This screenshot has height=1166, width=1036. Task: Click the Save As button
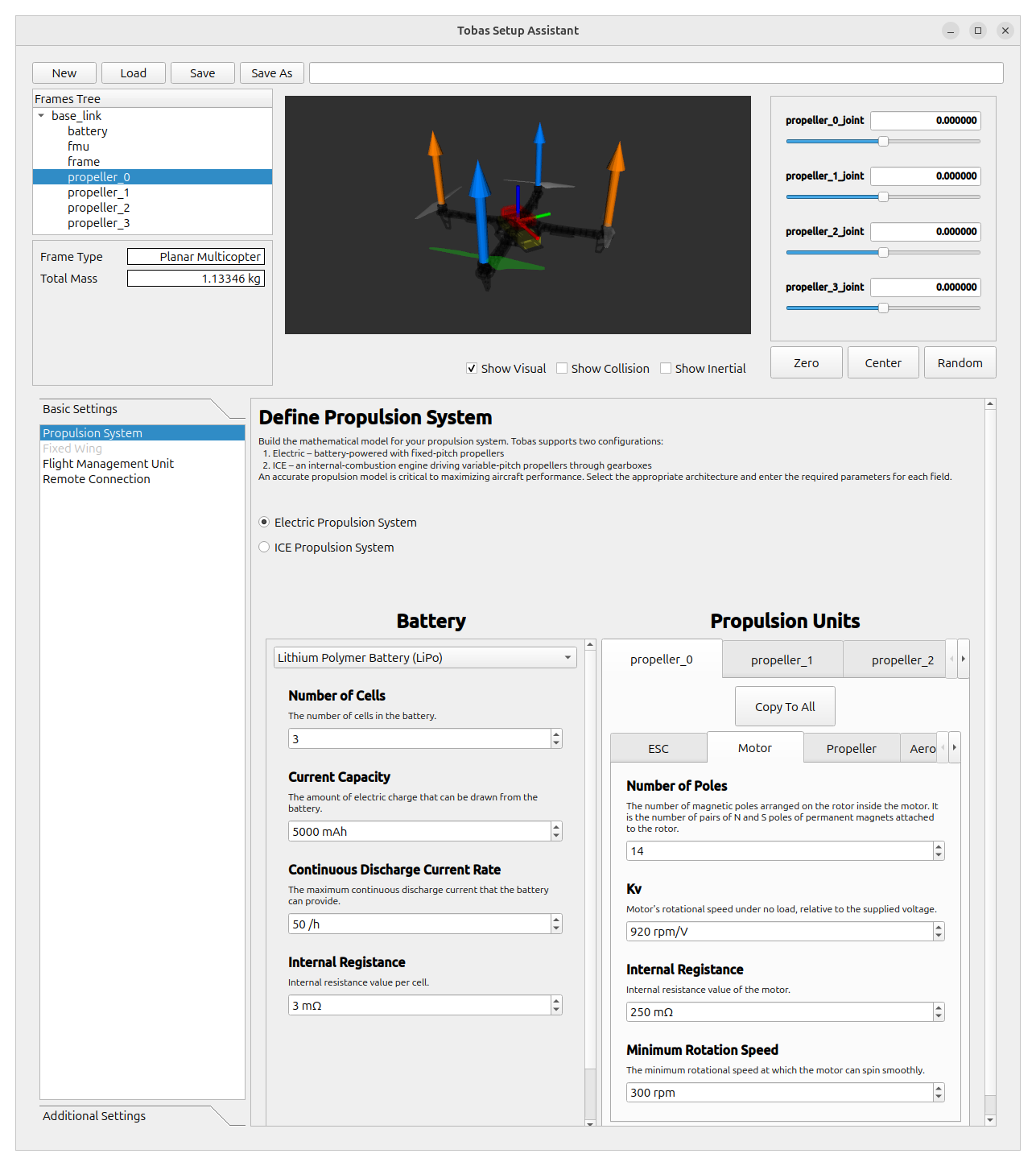(x=272, y=73)
